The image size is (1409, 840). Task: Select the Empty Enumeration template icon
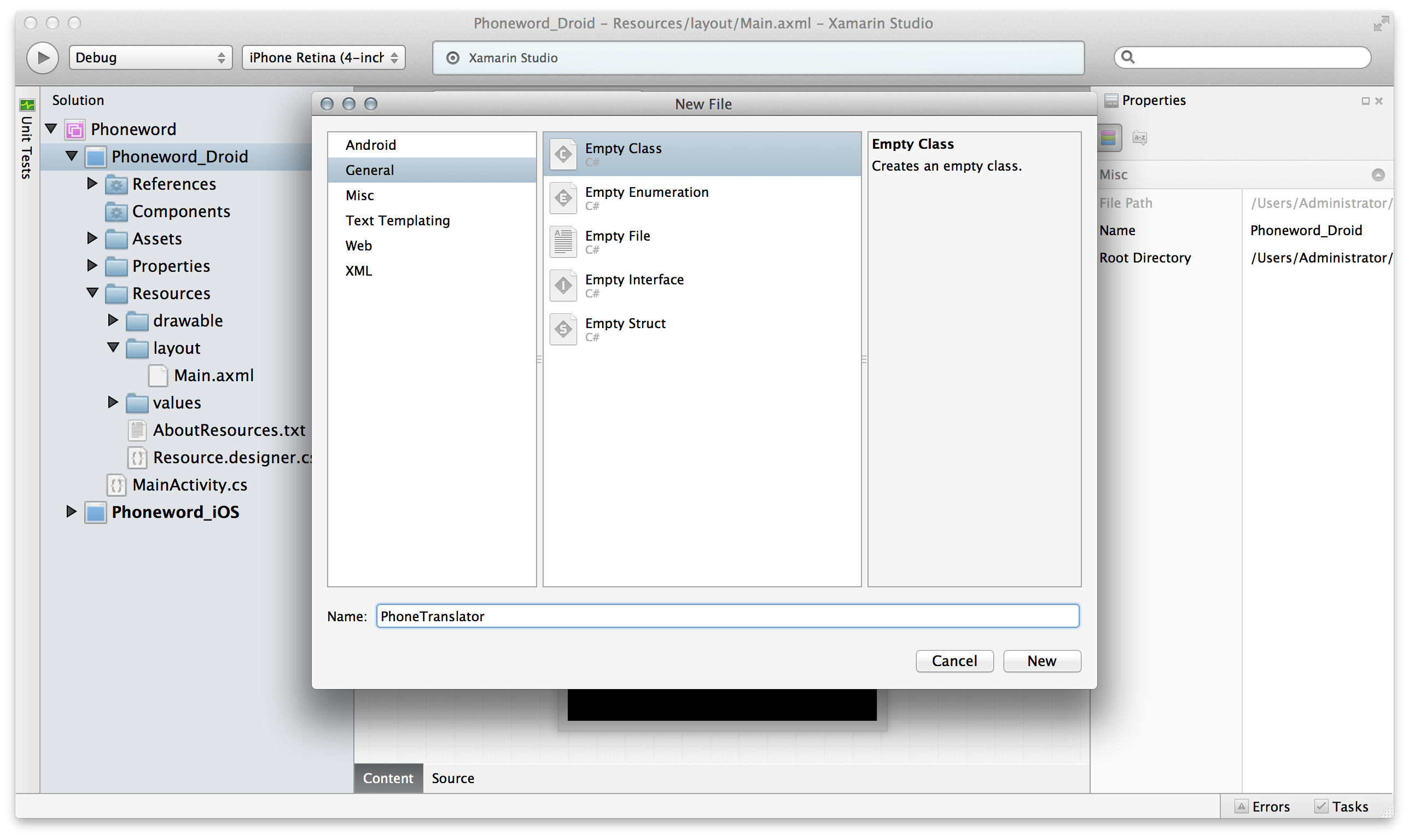point(563,198)
